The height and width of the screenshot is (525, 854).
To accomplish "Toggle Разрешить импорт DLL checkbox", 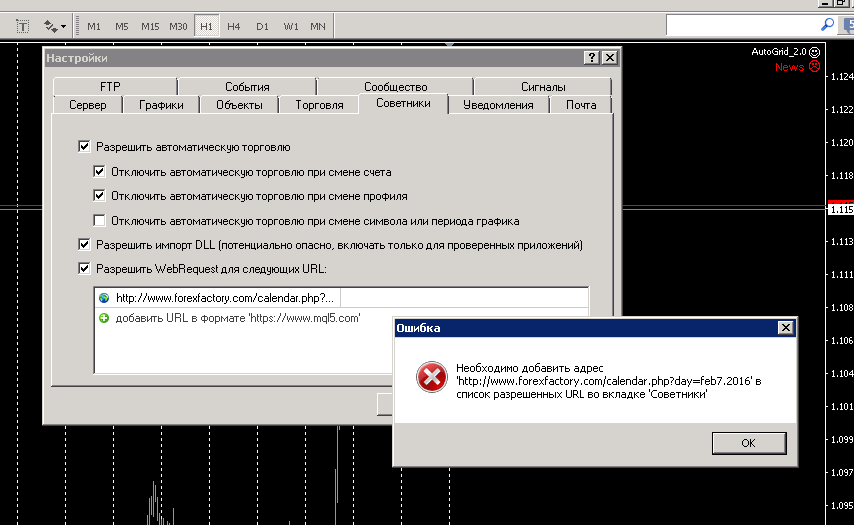I will coord(84,245).
